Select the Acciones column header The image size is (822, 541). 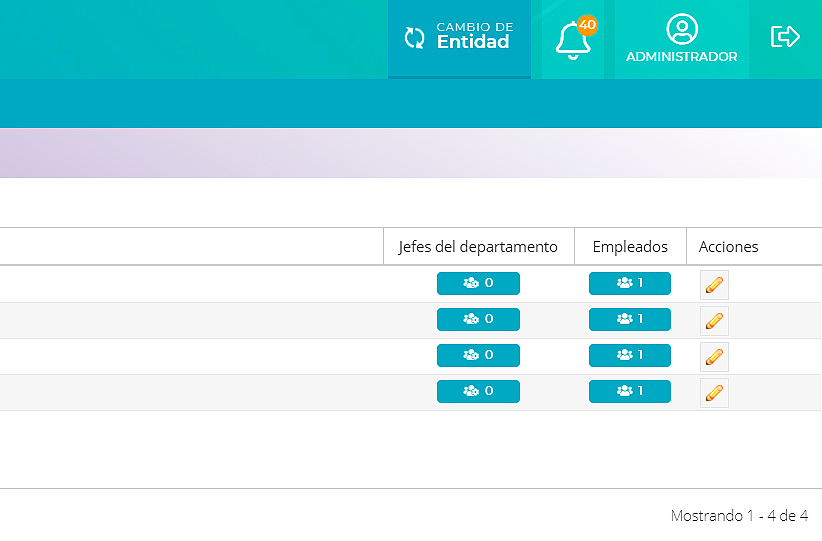[x=728, y=247]
